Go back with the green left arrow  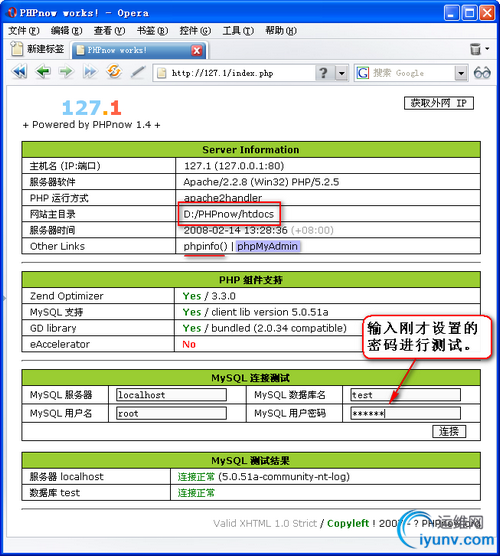43,72
